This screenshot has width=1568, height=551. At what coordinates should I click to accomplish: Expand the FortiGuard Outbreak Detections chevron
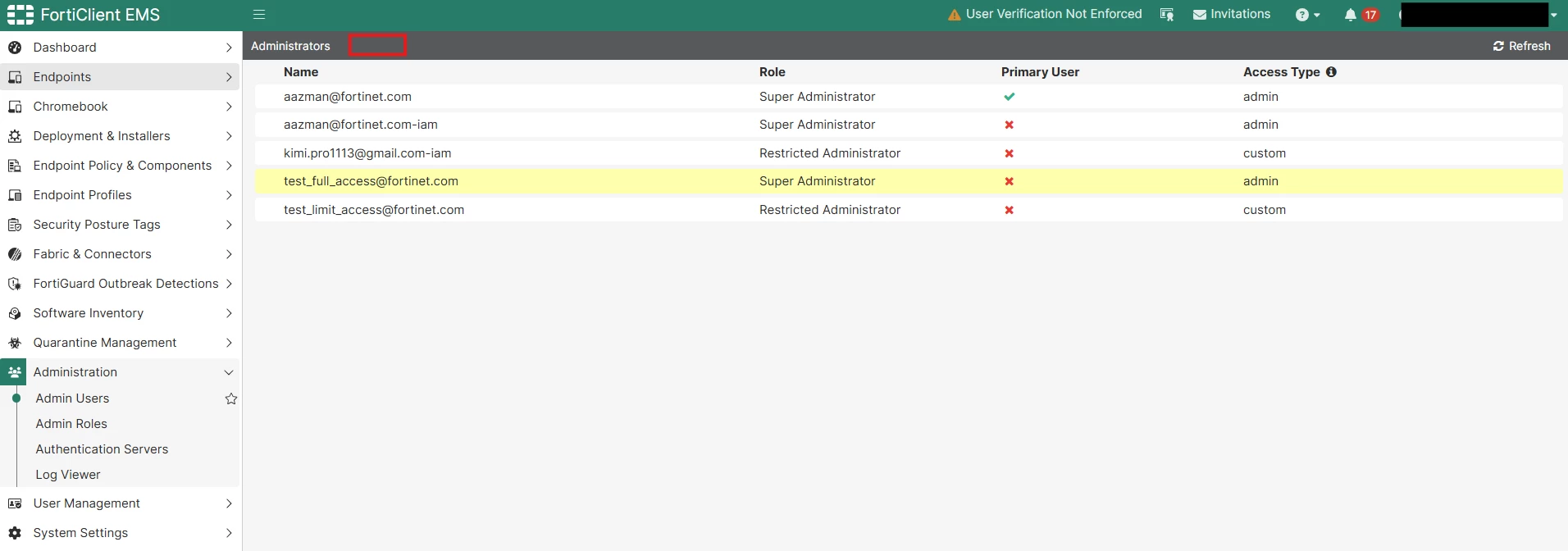pos(229,284)
